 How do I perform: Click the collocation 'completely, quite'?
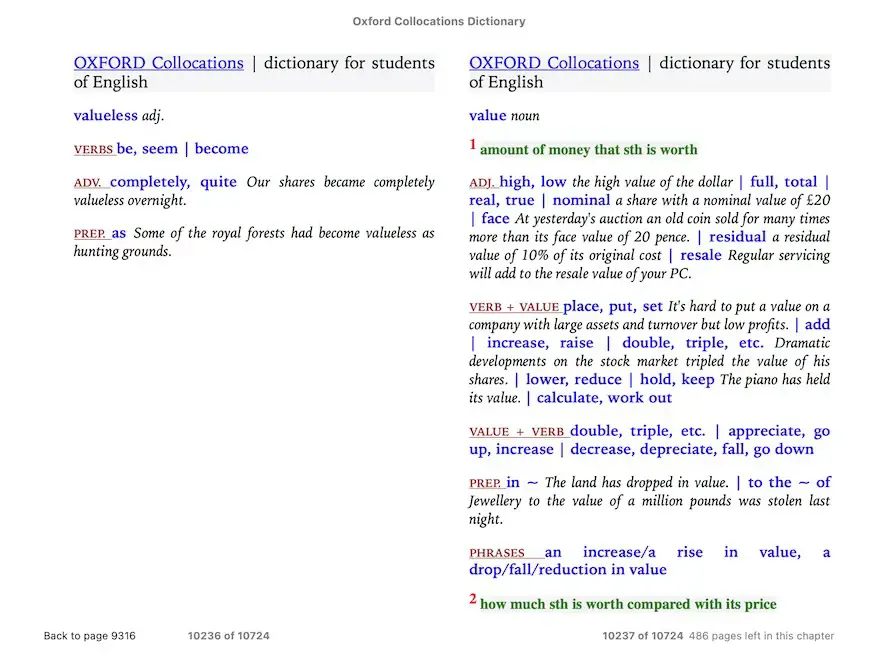[x=173, y=182]
